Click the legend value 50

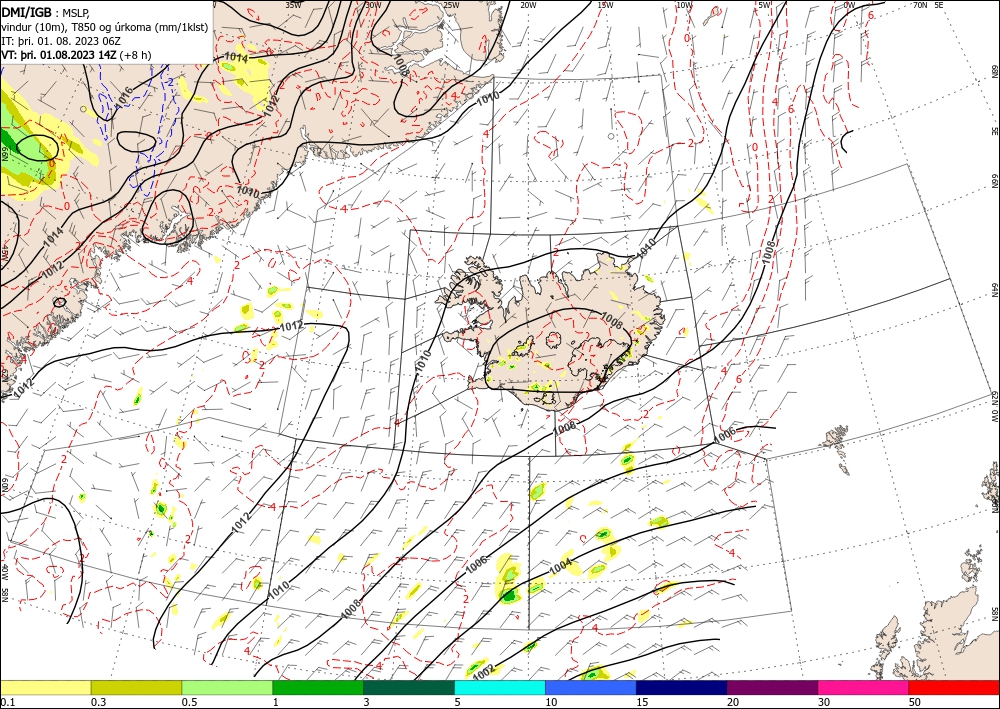tap(915, 702)
